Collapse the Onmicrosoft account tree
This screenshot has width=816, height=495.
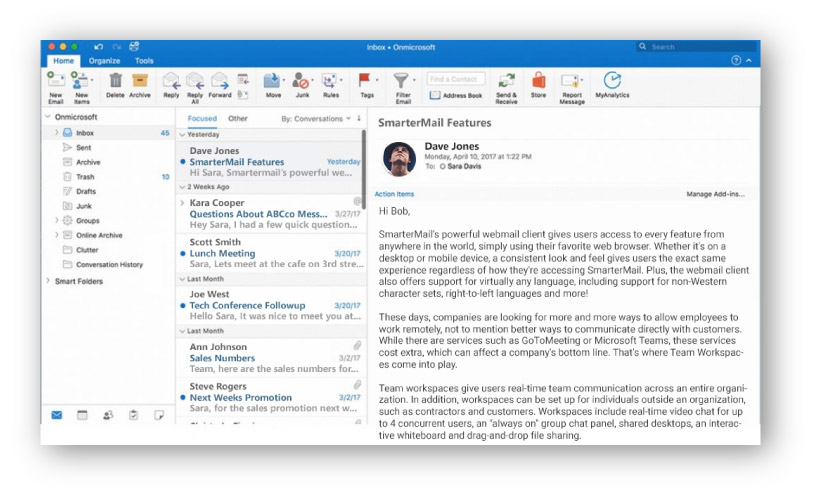click(48, 117)
